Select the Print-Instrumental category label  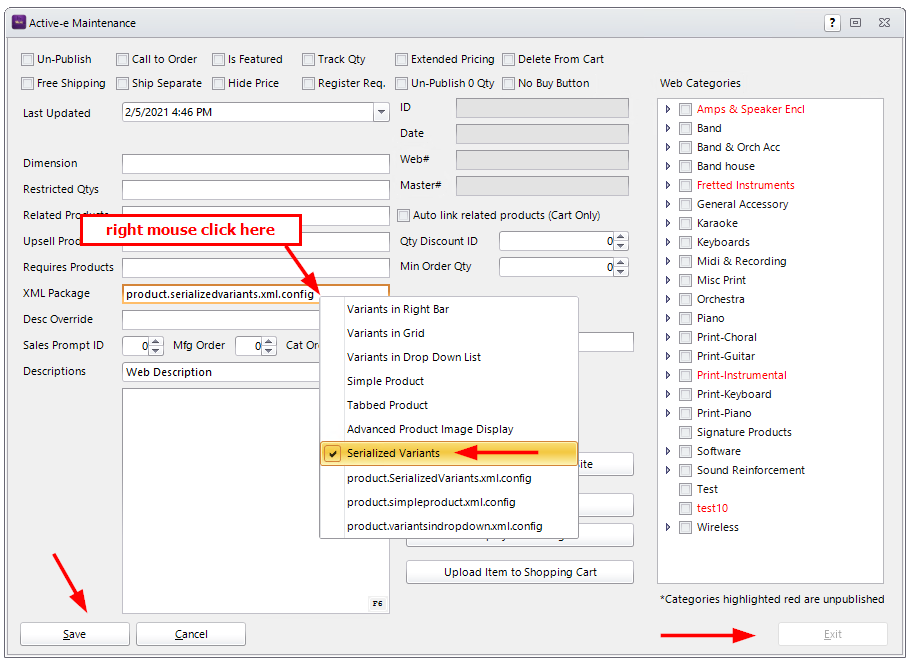point(742,375)
